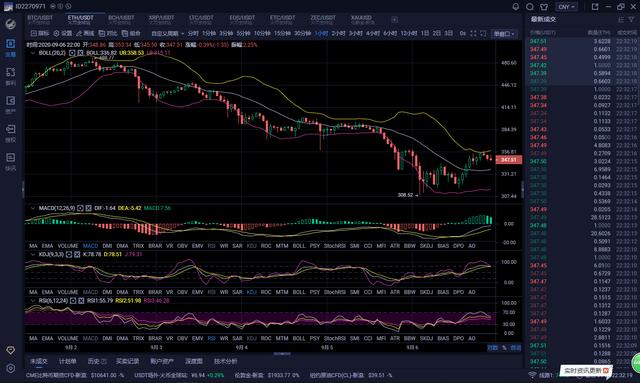Select CCI in RSI panel indicator row
The image size is (640, 383).
[x=368, y=338]
